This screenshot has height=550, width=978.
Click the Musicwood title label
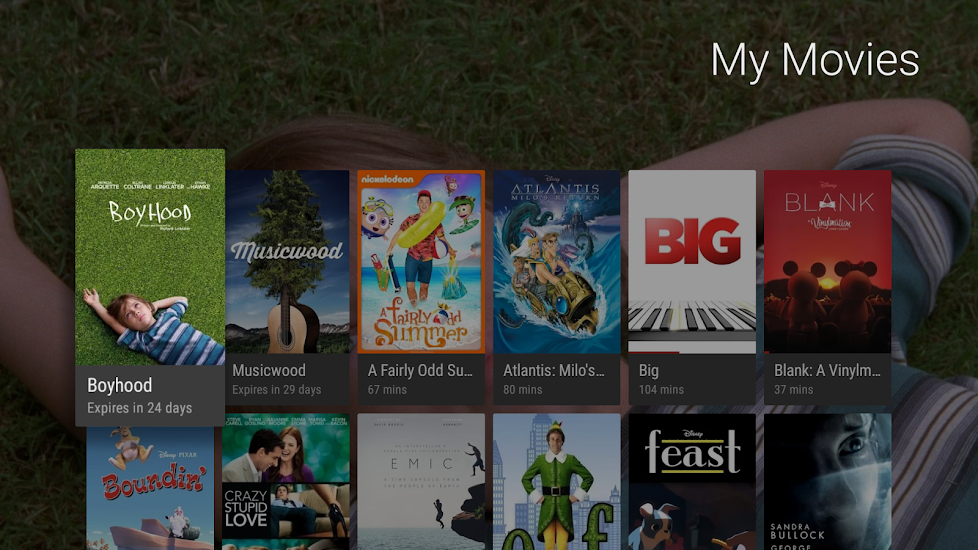(x=269, y=371)
